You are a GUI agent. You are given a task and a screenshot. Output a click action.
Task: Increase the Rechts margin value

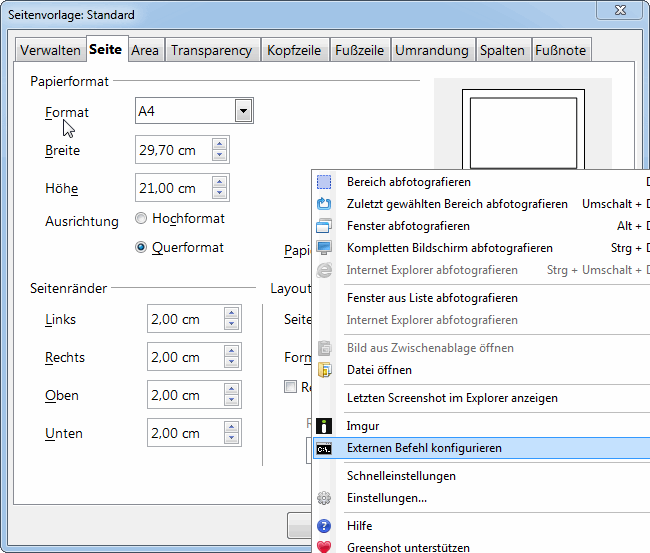coord(231,351)
